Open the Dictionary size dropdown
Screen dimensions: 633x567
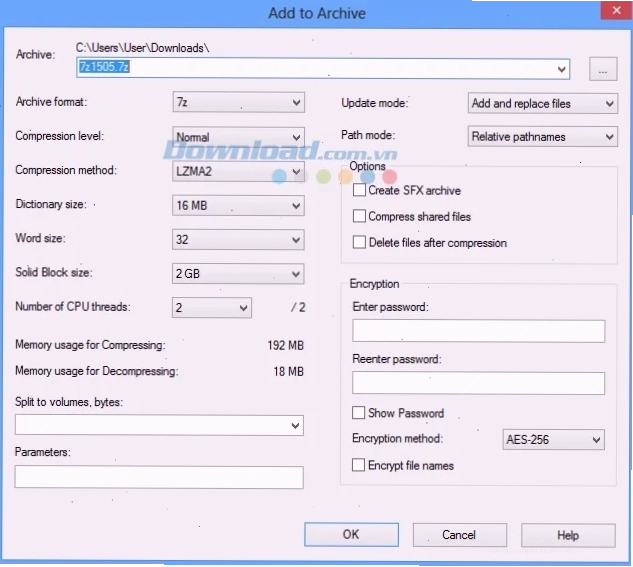click(x=238, y=205)
